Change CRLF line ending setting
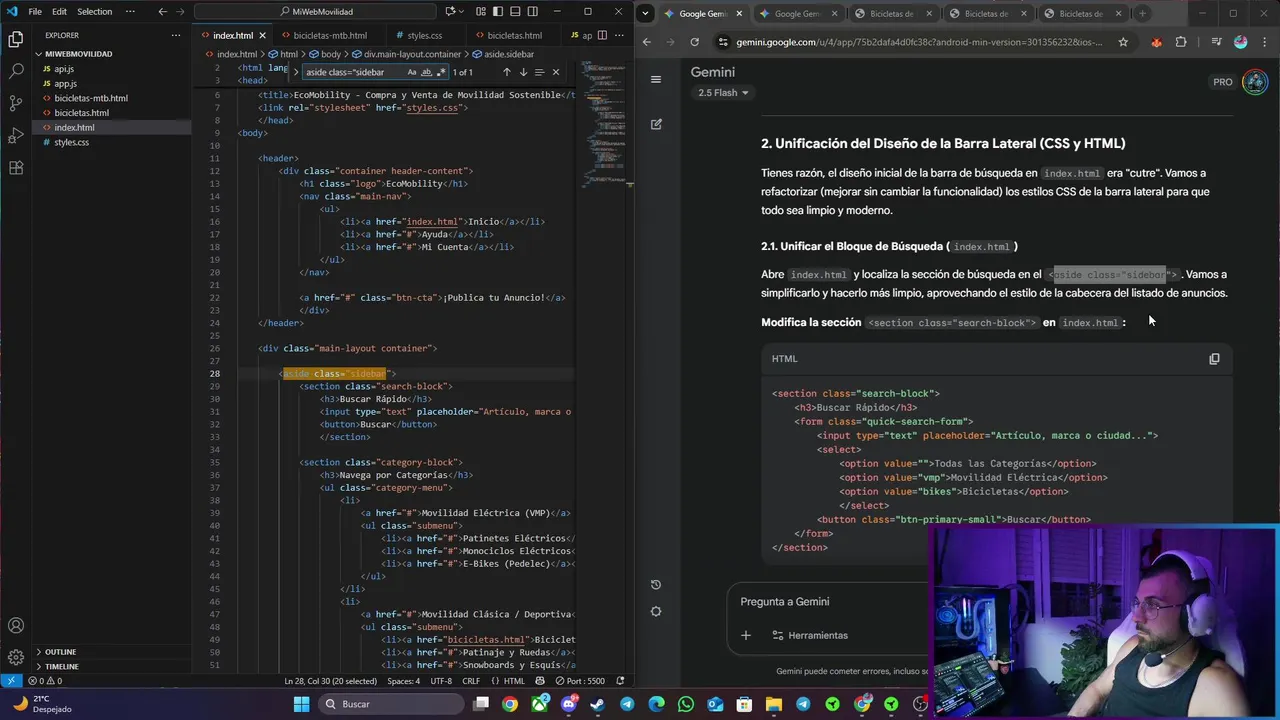Image resolution: width=1280 pixels, height=720 pixels. click(470, 681)
